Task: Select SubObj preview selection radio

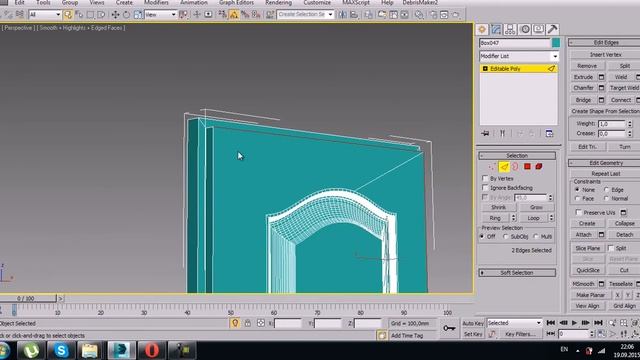Action: [x=506, y=237]
